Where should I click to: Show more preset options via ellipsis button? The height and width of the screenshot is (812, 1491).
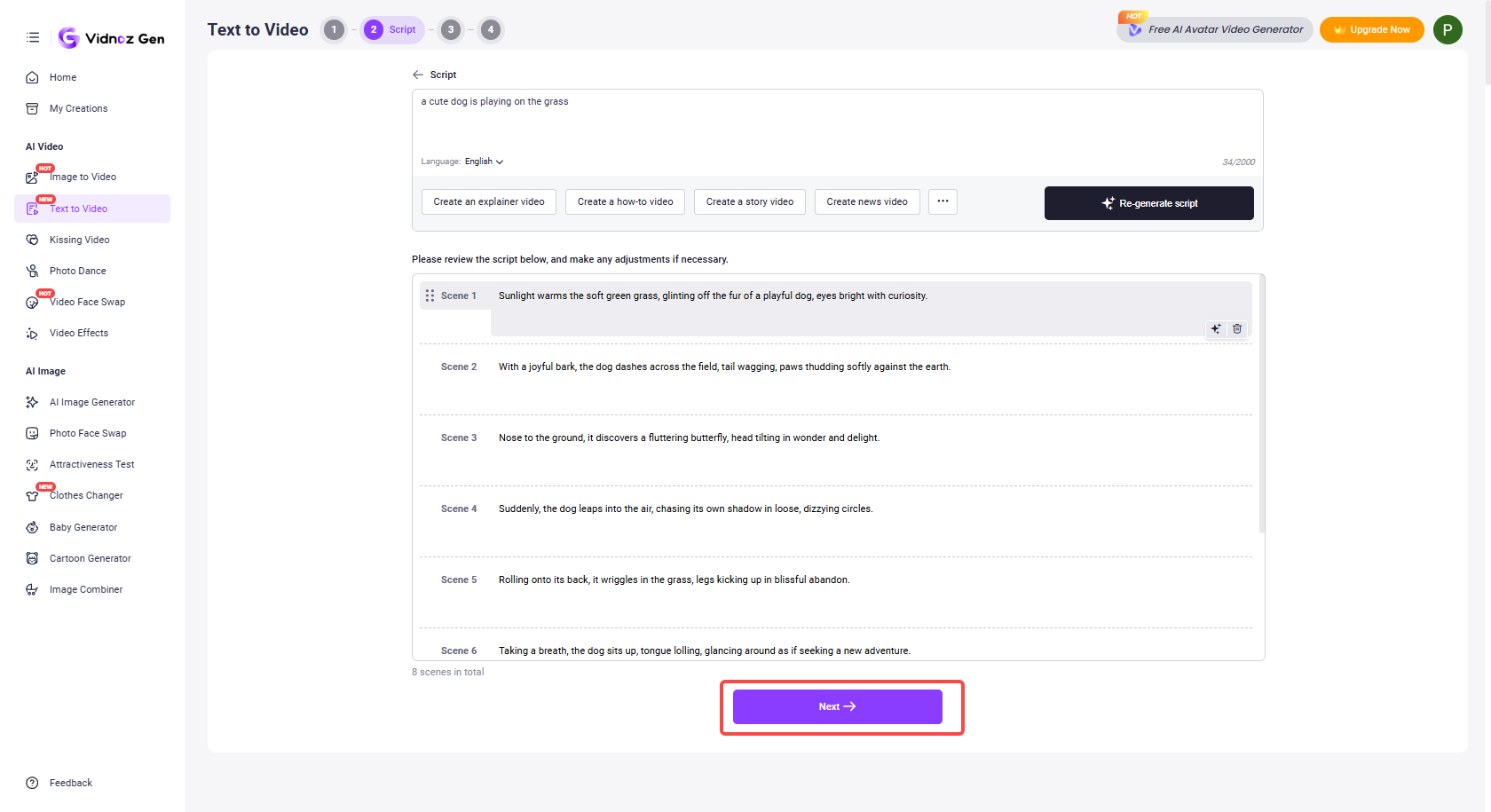point(943,201)
